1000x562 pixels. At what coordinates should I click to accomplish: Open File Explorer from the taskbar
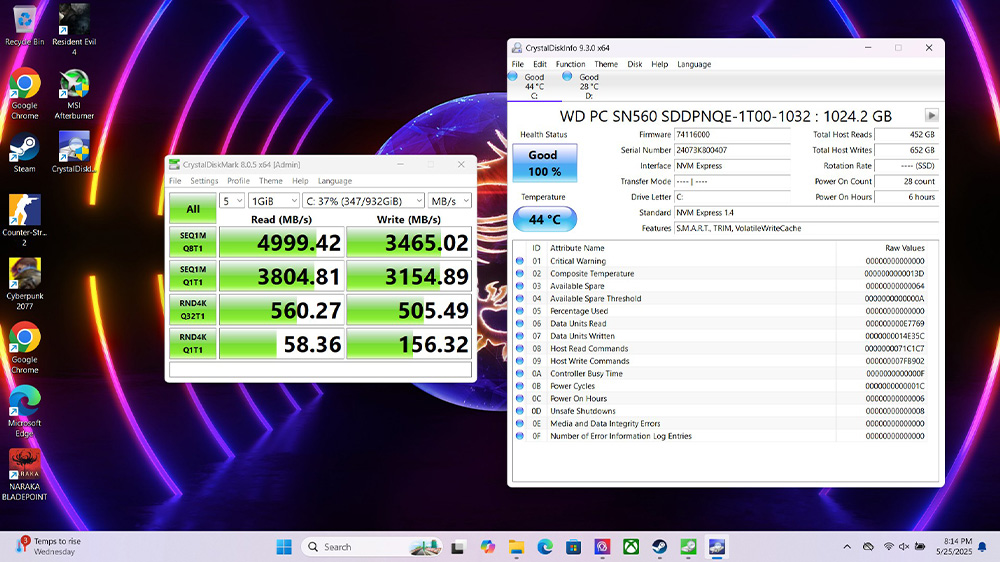(x=516, y=547)
